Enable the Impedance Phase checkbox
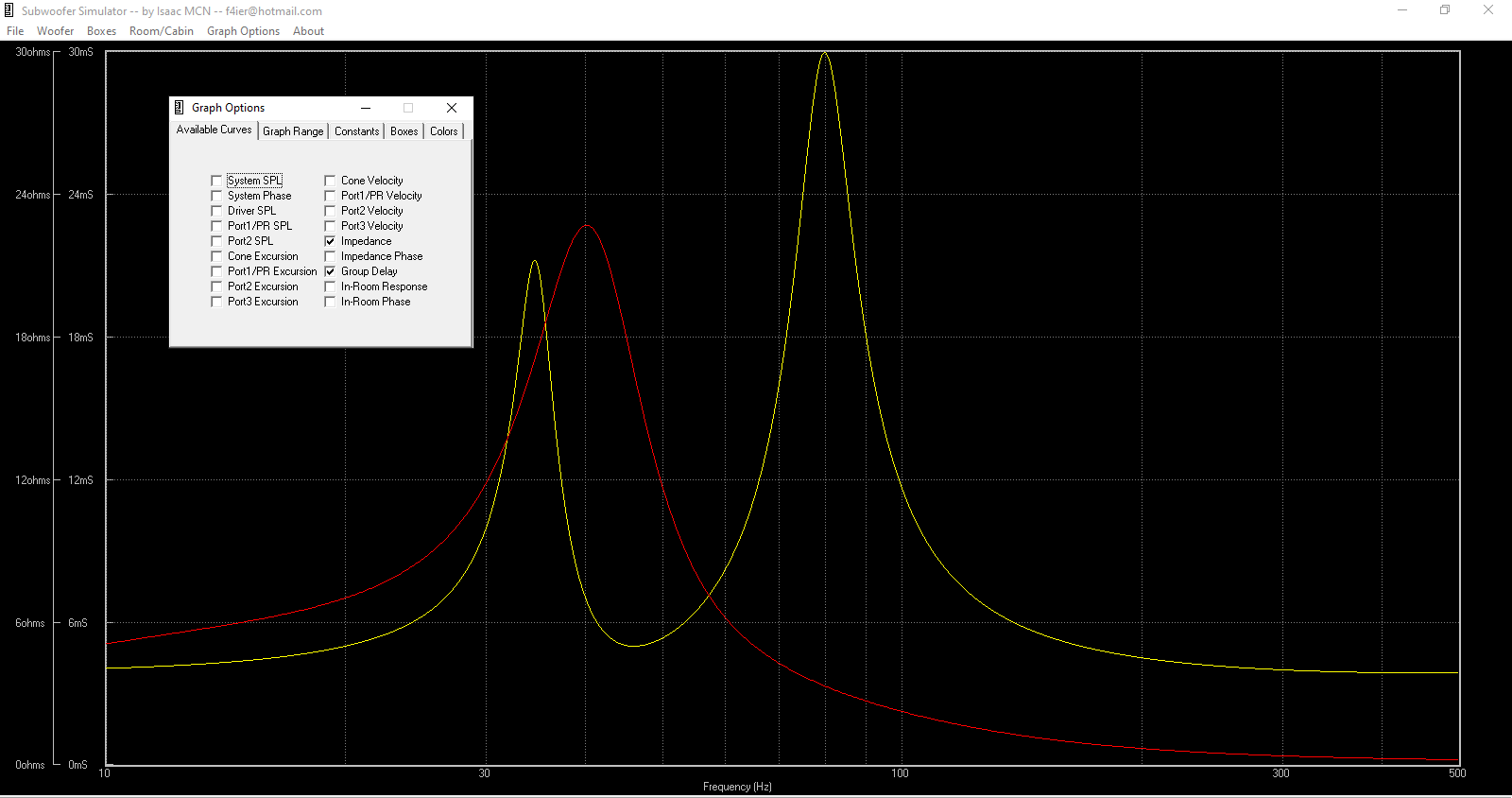 tap(330, 256)
